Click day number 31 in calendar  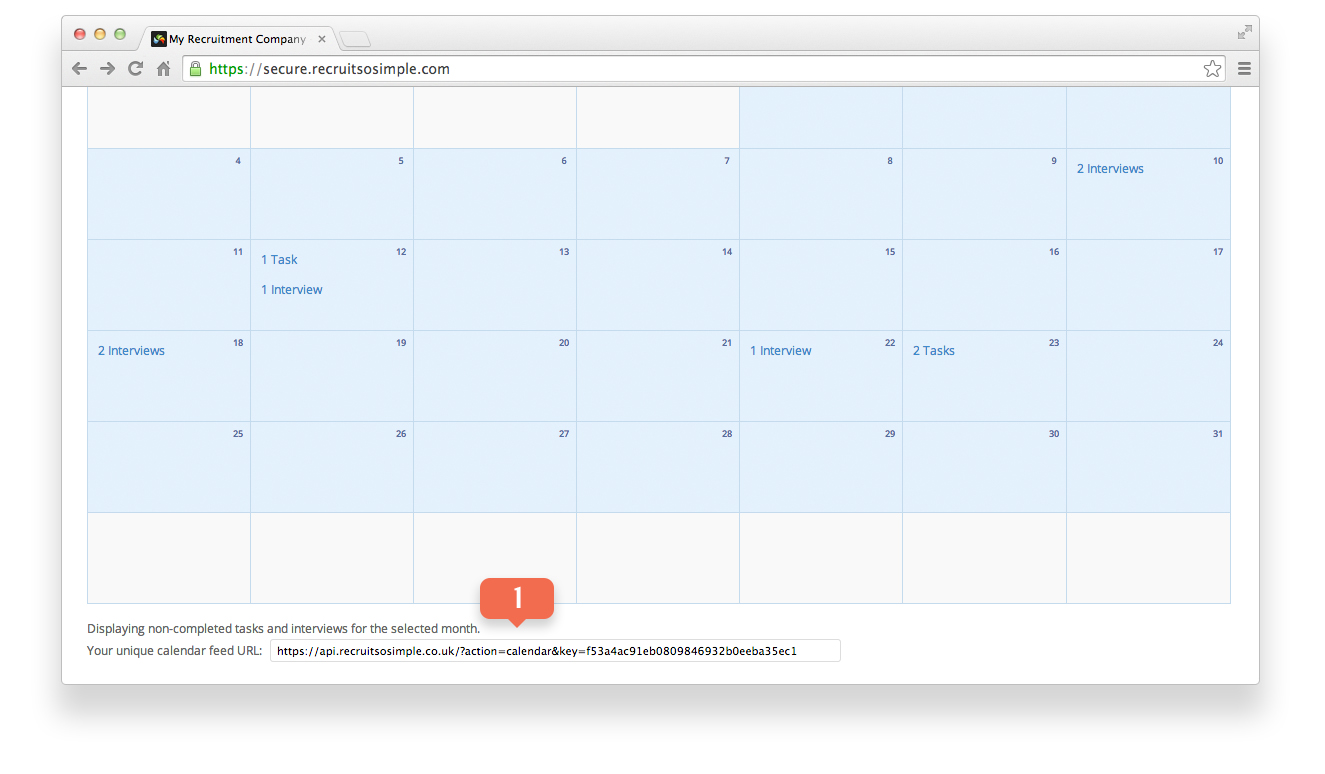pyautogui.click(x=1218, y=434)
